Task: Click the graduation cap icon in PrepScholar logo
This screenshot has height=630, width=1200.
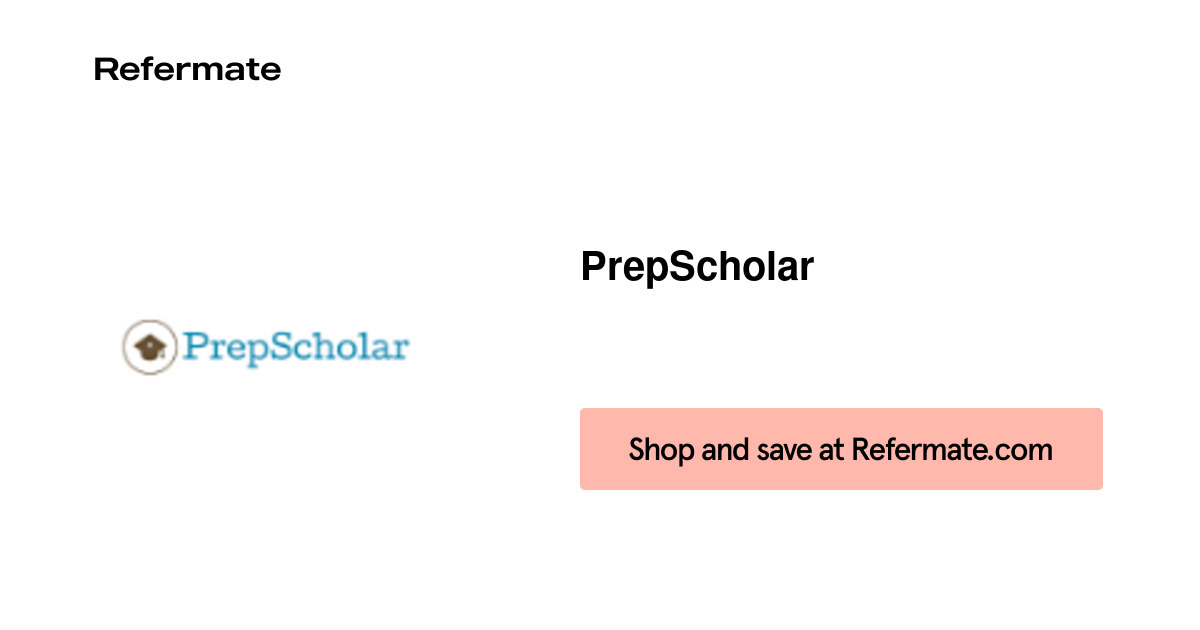Action: tap(148, 347)
